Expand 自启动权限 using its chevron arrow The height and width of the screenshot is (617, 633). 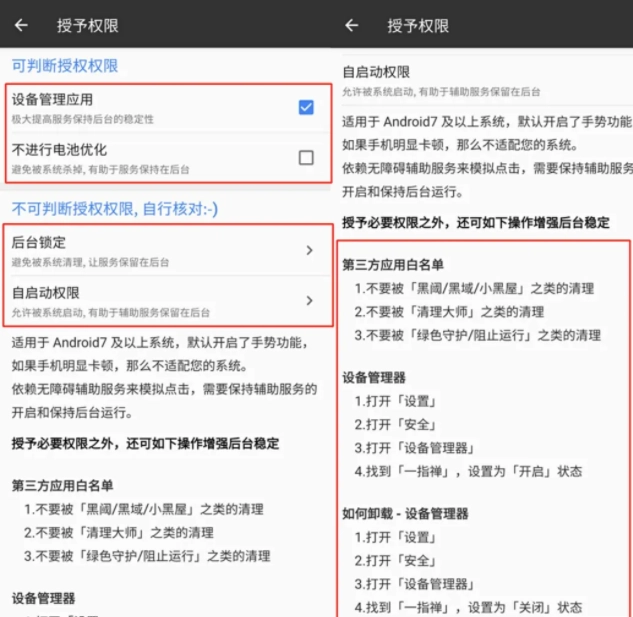pyautogui.click(x=308, y=300)
